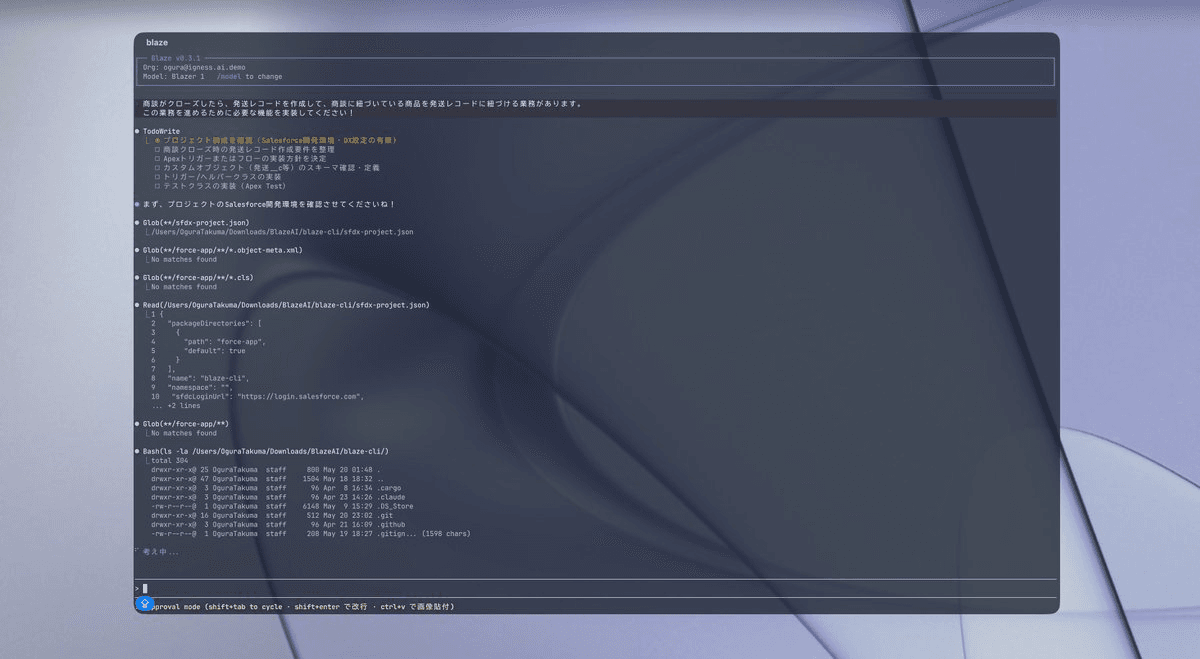Viewport: 1200px width, 659px height.
Task: Expand the '... +2 lines' truncated output
Action: (176, 406)
